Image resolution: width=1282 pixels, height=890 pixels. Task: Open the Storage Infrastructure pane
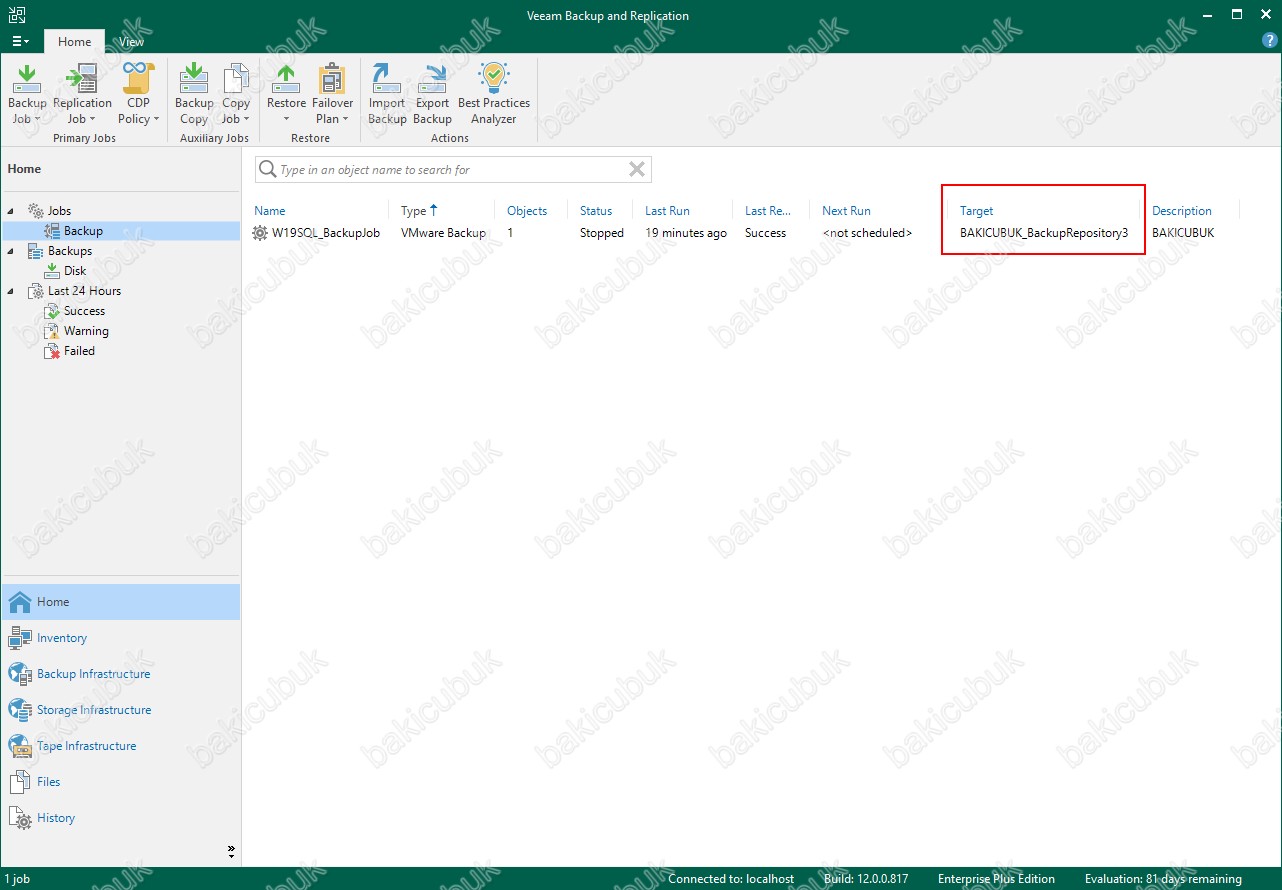[120, 710]
